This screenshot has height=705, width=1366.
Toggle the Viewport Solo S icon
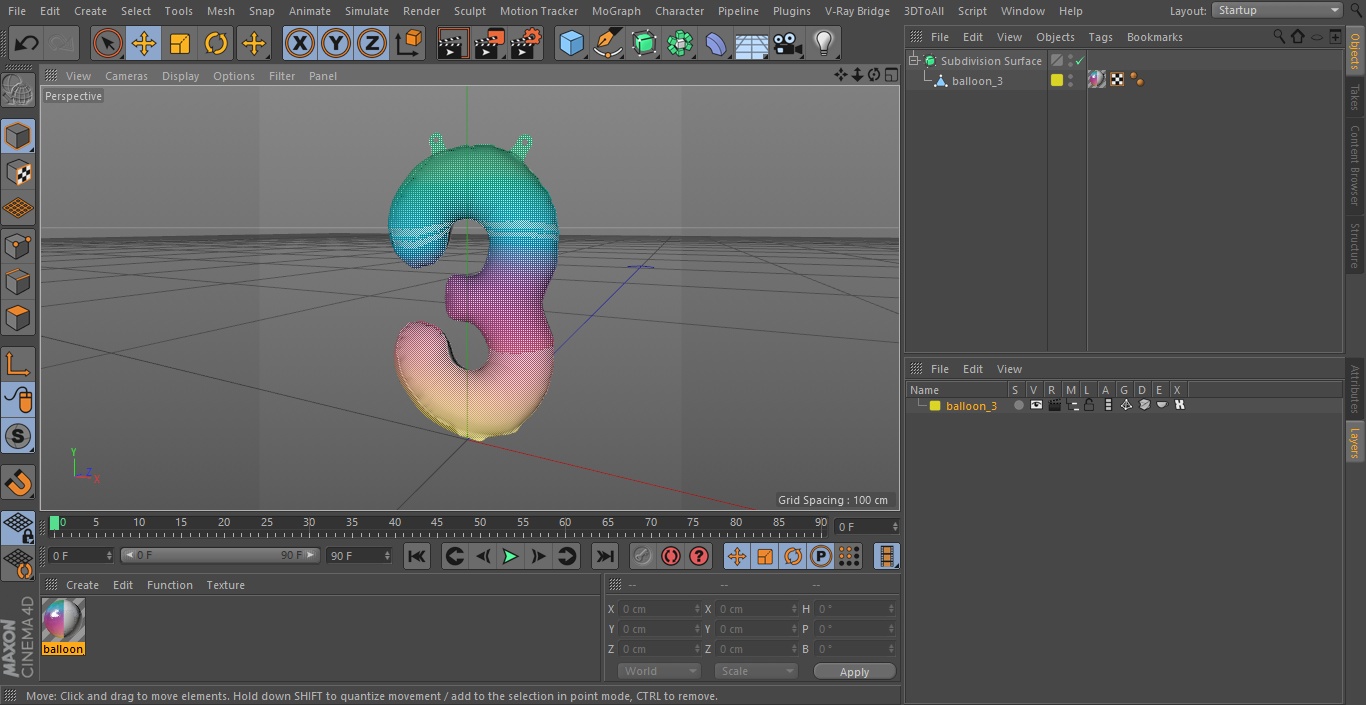pyautogui.click(x=18, y=436)
